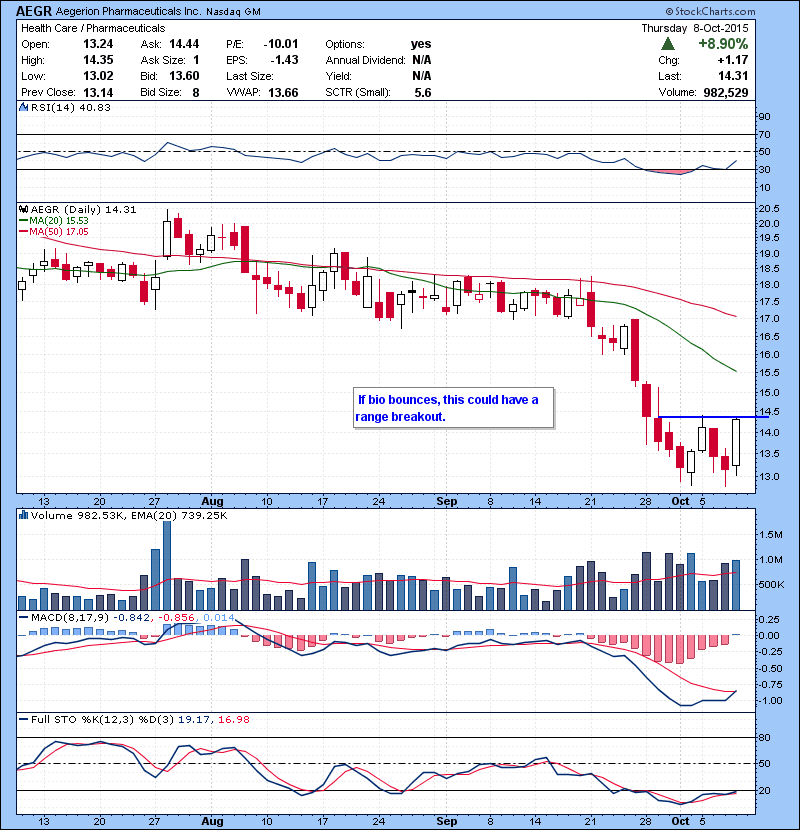Click the Aegerion Pharmaceuticals Inc. company name
The image size is (800, 830).
click(x=128, y=11)
